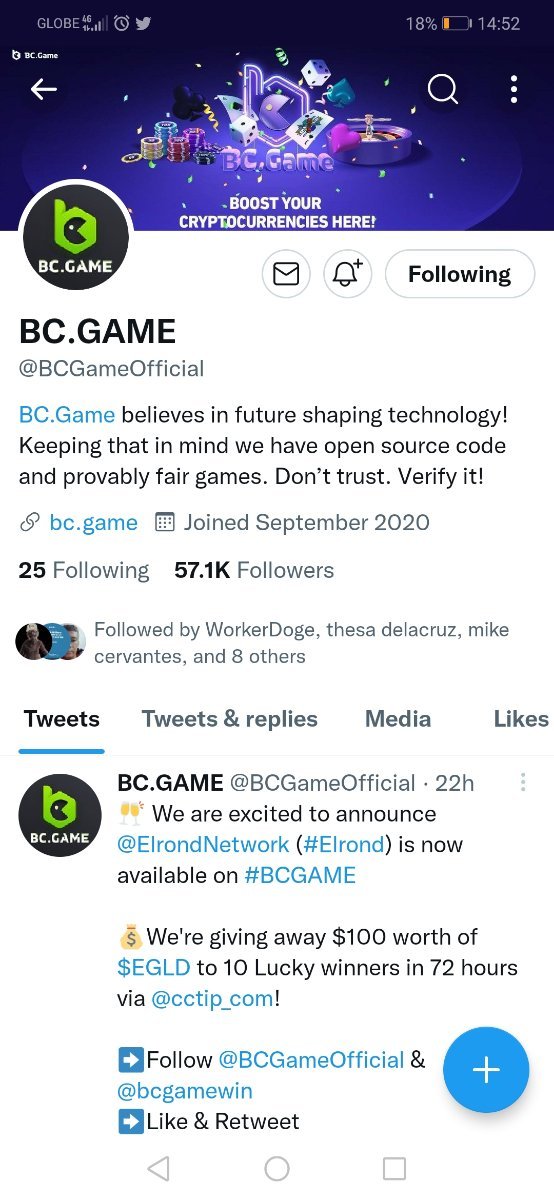The image size is (554, 1200).
Task: Switch to the Tweets & replies tab
Action: pyautogui.click(x=230, y=719)
